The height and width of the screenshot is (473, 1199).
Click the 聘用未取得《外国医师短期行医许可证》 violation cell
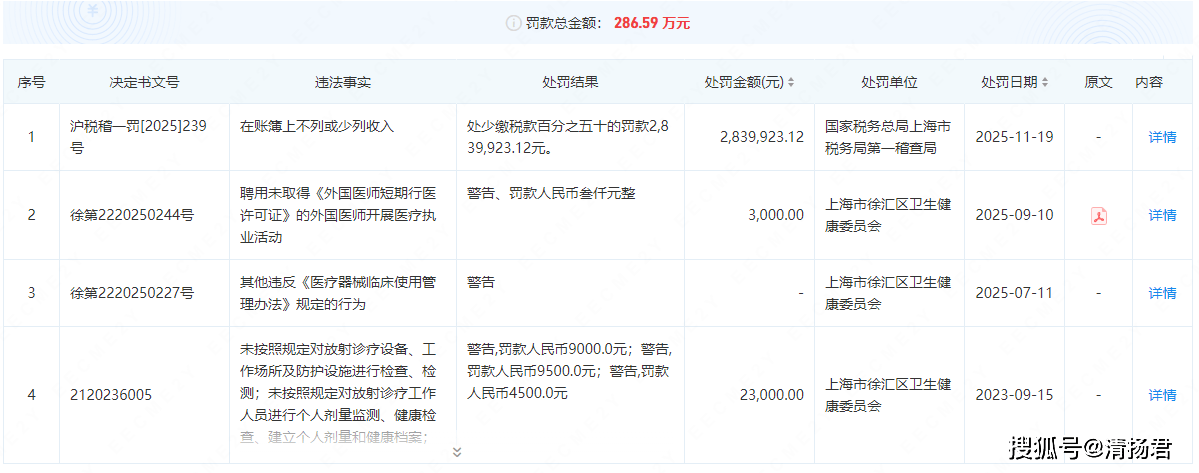(343, 215)
